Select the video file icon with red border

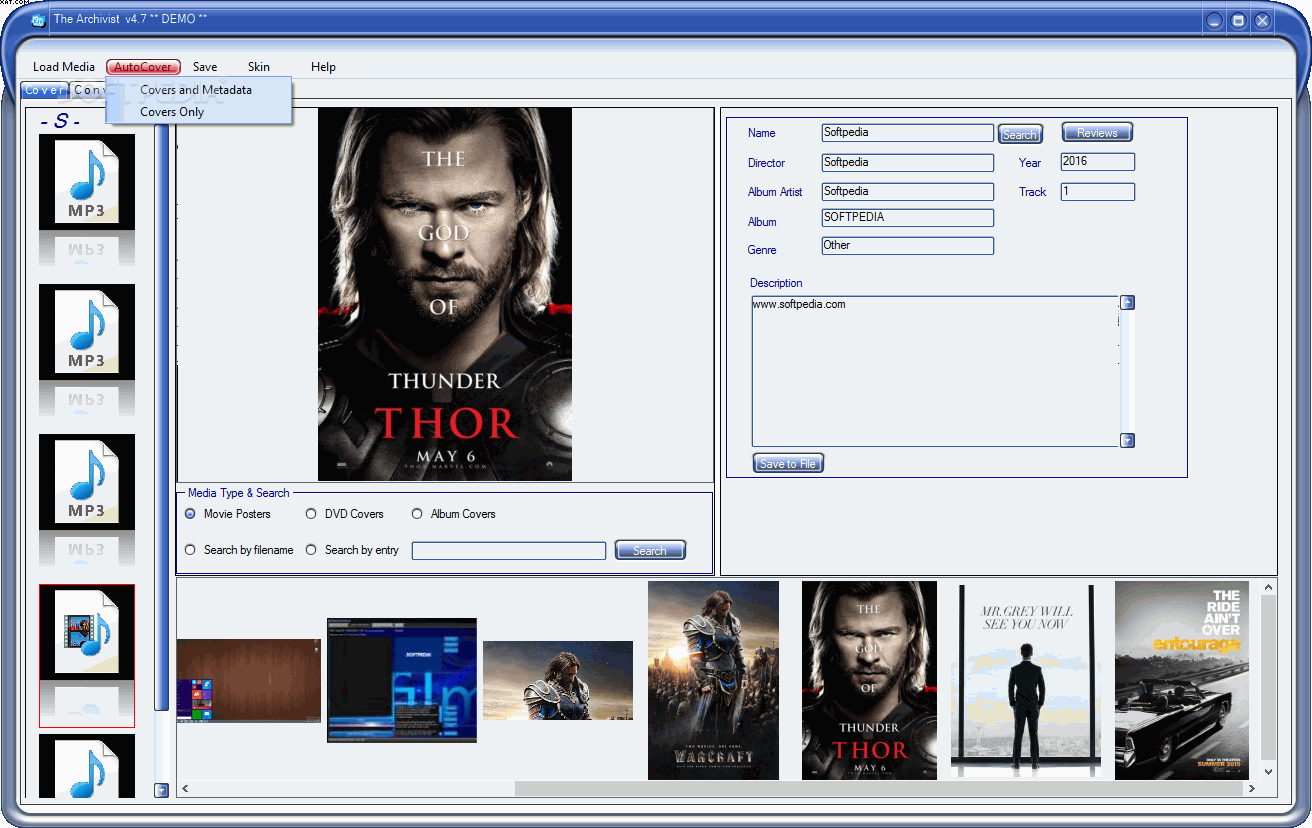pos(87,632)
